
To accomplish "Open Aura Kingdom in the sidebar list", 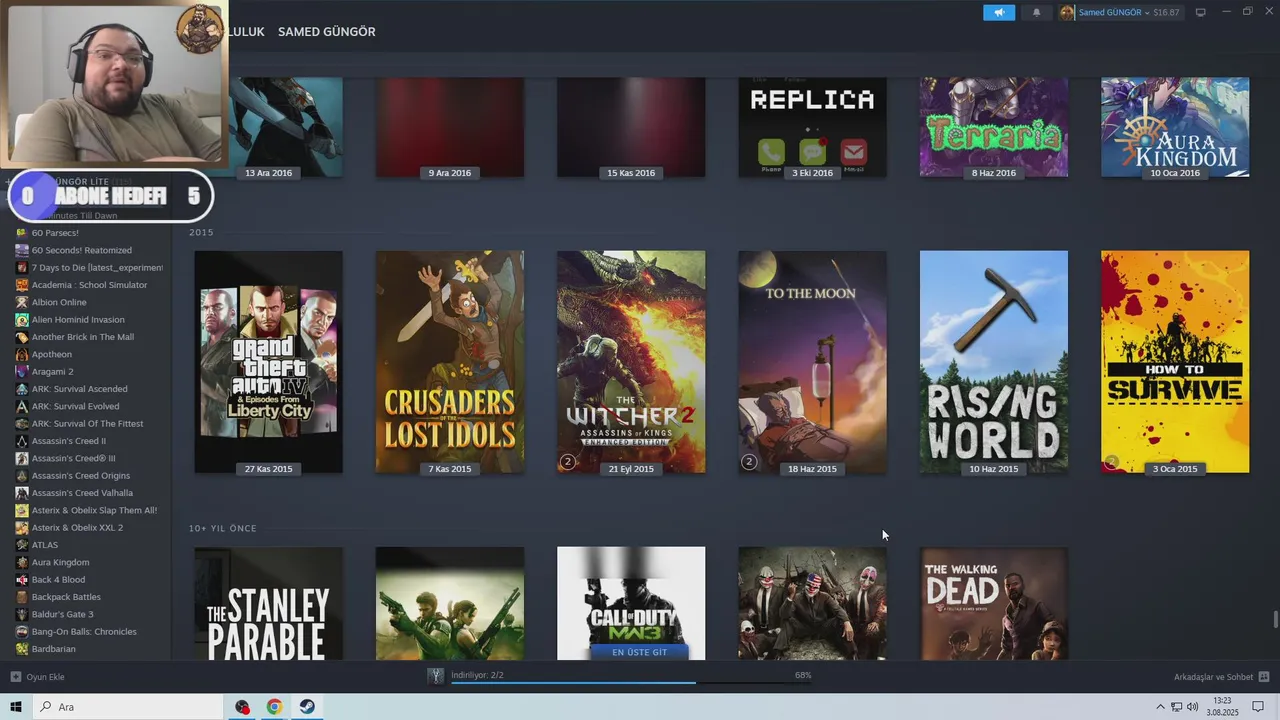I will tap(60, 562).
